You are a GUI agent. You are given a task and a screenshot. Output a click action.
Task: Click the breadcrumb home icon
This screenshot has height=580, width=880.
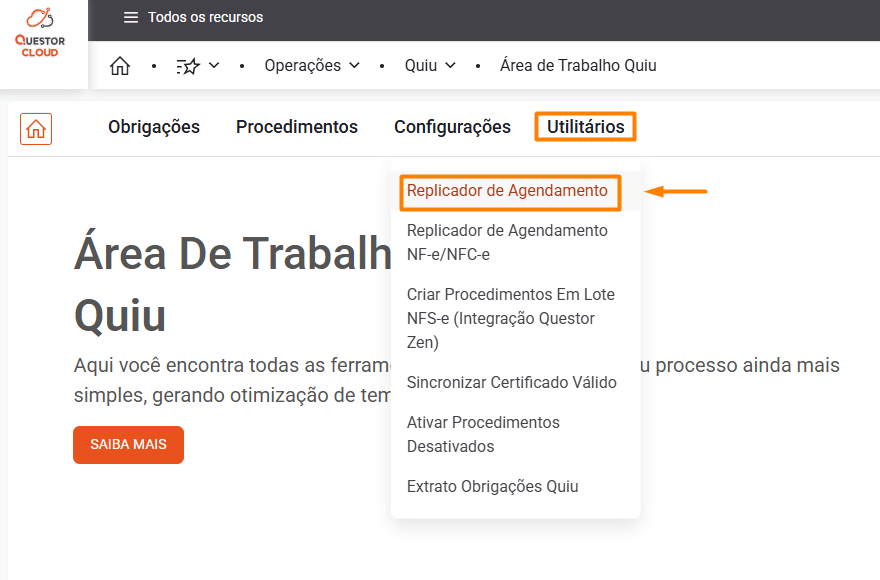(120, 66)
